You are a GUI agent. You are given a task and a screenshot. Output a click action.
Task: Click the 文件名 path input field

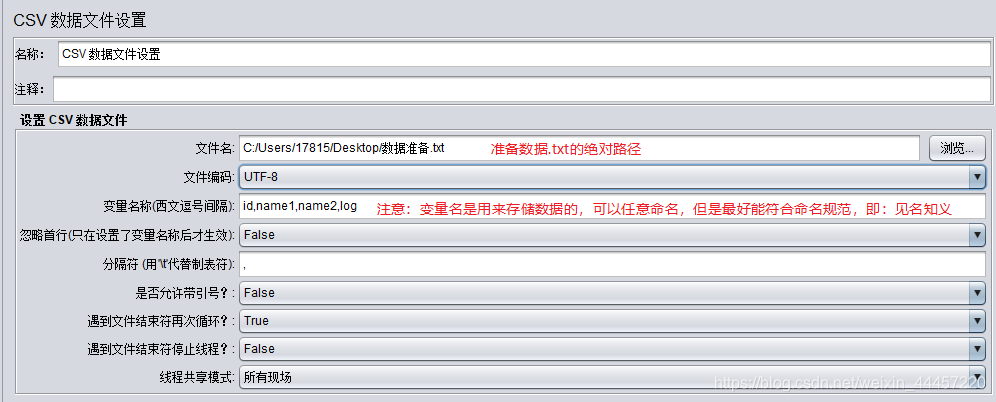579,148
